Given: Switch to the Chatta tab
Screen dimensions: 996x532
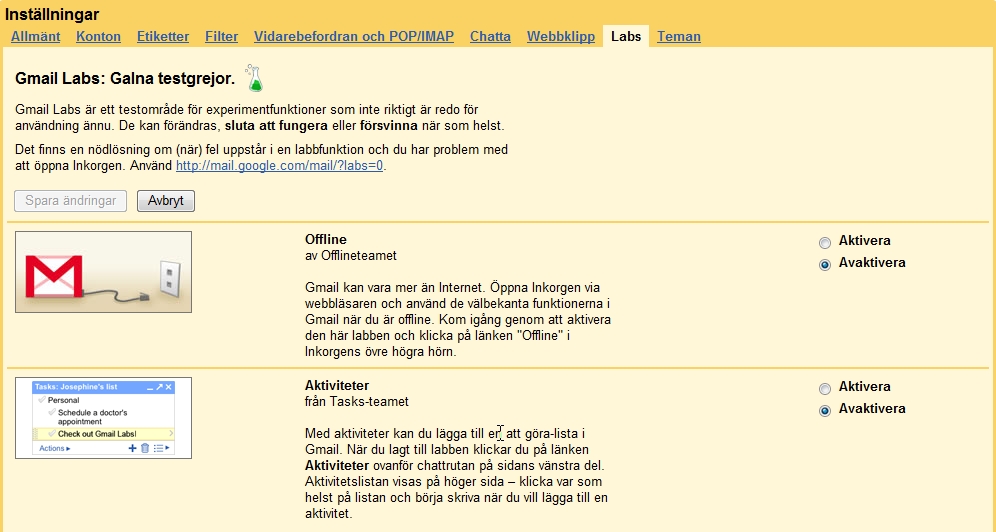Looking at the screenshot, I should pos(490,36).
